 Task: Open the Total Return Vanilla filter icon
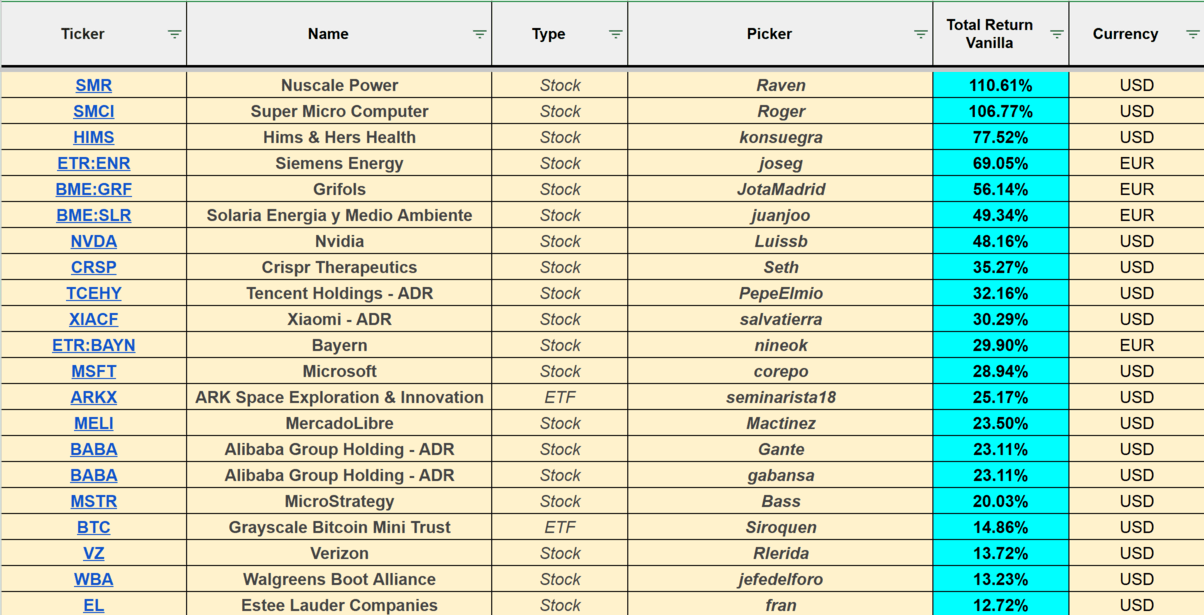tap(1056, 34)
